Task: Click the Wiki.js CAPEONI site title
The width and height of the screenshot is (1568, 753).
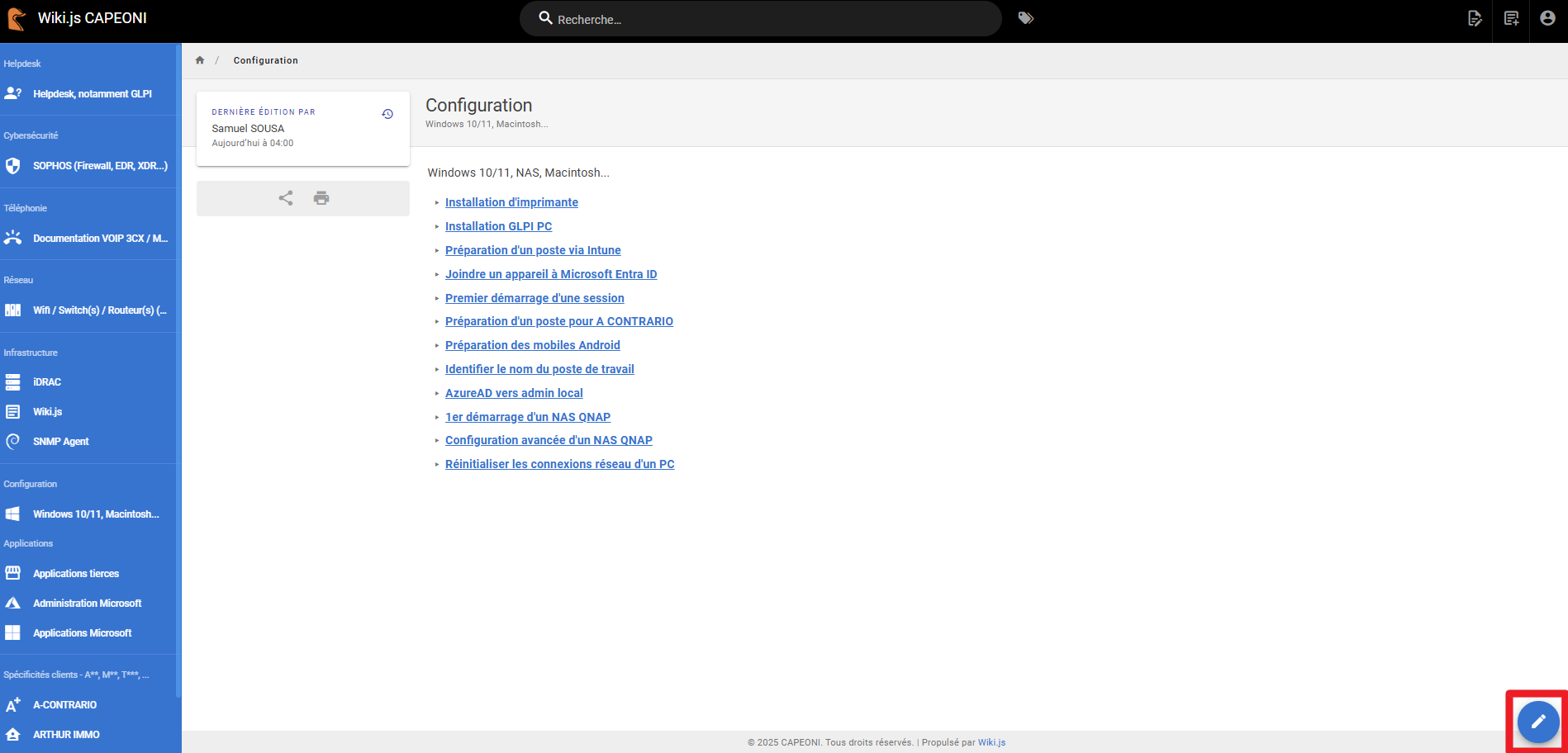Action: [93, 18]
